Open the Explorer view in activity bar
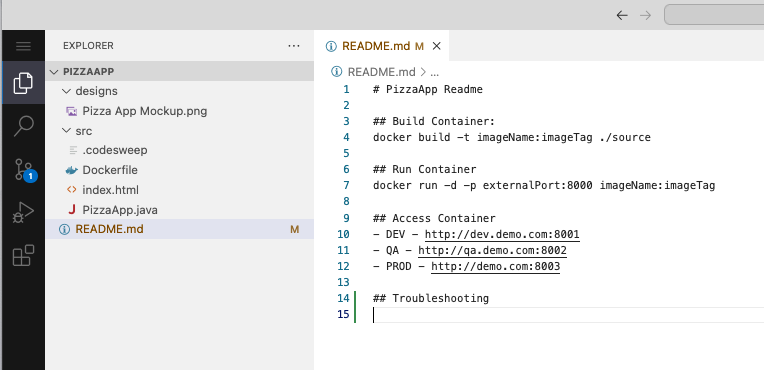The height and width of the screenshot is (370, 764). click(23, 83)
